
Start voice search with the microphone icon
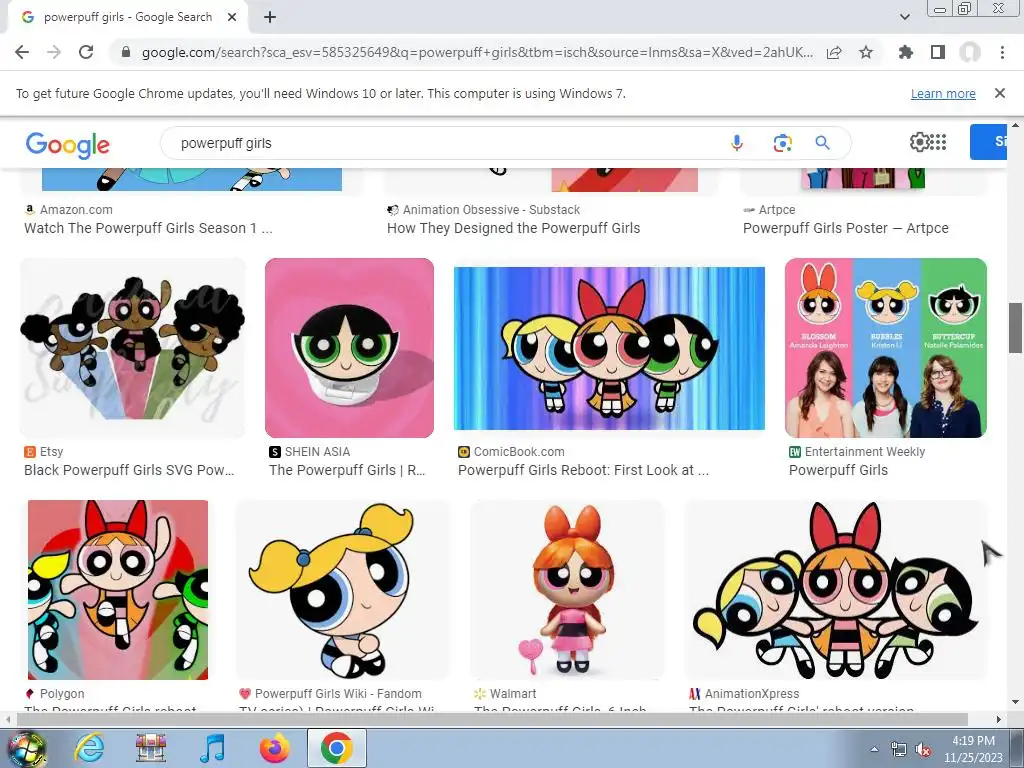737,142
